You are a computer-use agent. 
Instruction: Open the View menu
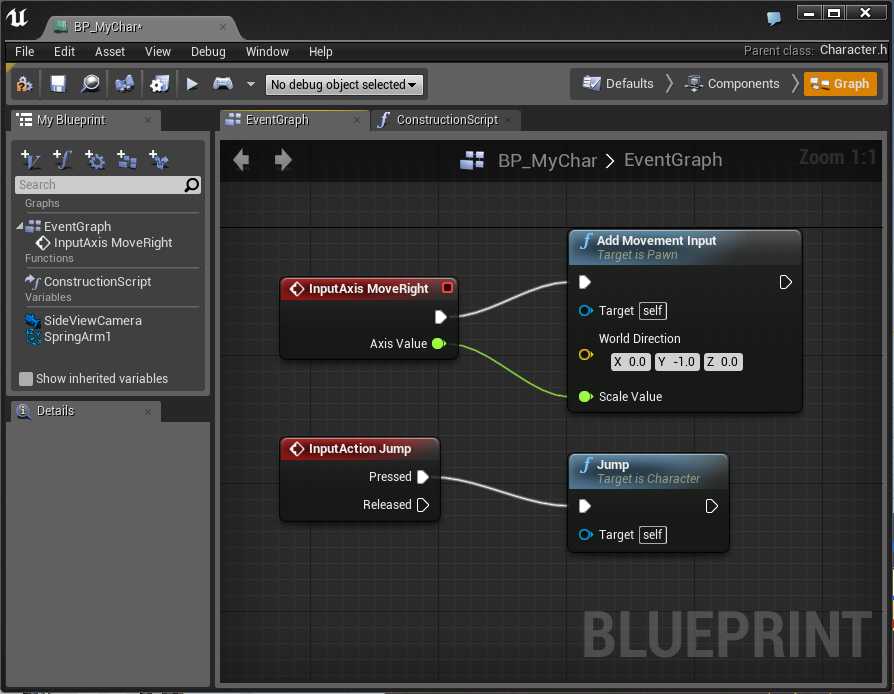[x=157, y=51]
